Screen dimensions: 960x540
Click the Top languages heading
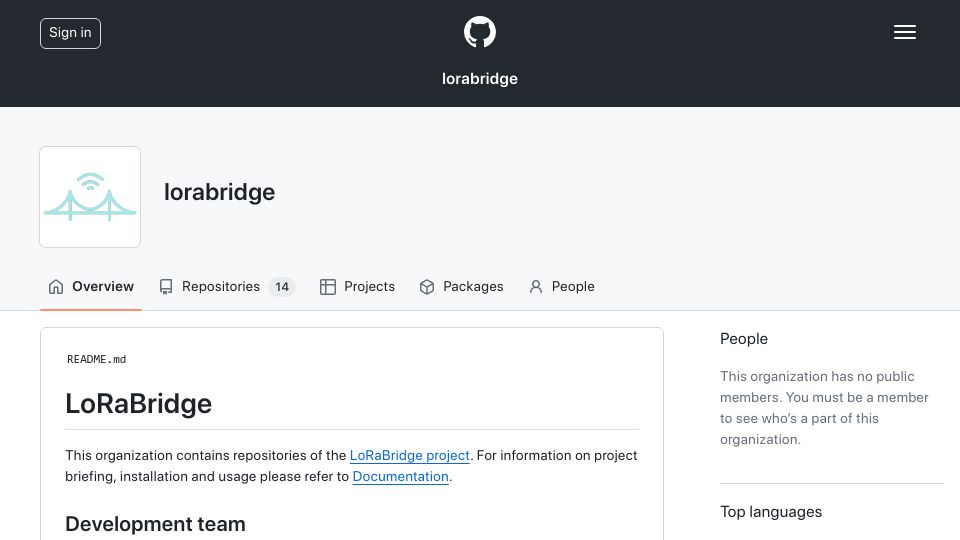(x=771, y=512)
